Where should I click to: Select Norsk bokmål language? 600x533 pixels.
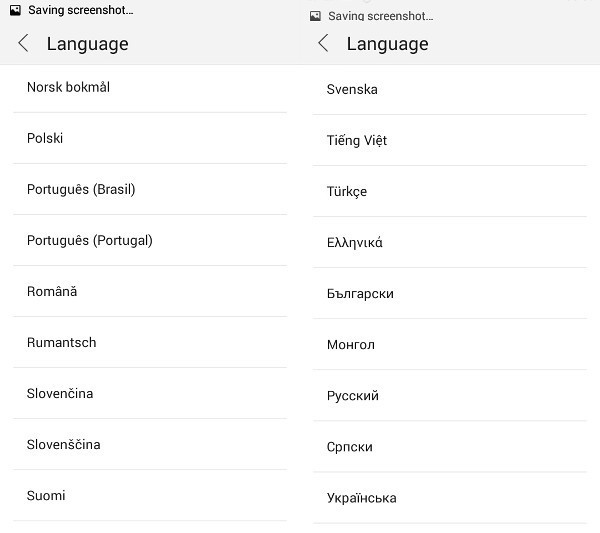(68, 87)
